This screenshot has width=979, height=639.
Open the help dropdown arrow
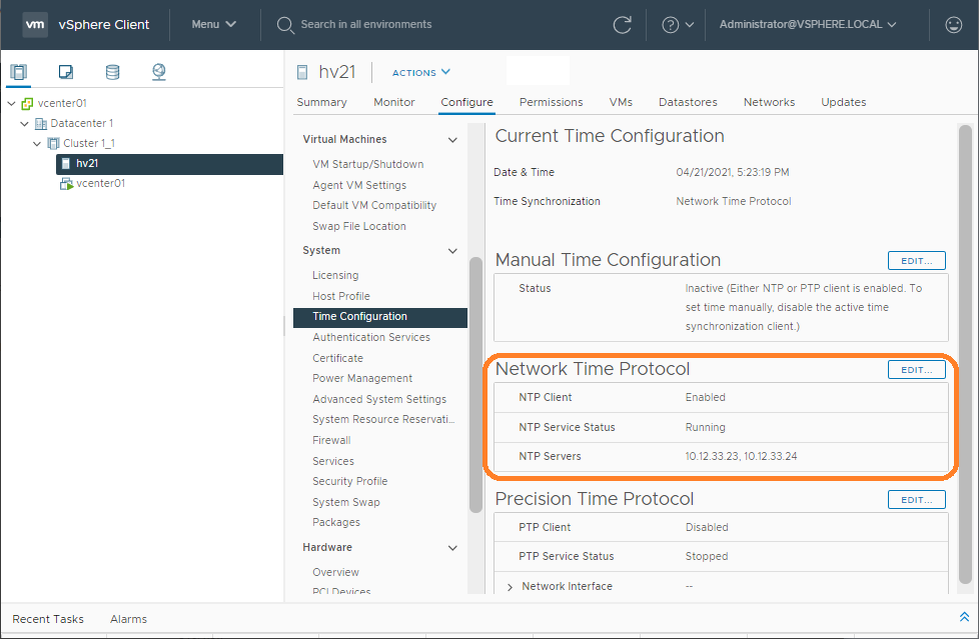pyautogui.click(x=689, y=25)
